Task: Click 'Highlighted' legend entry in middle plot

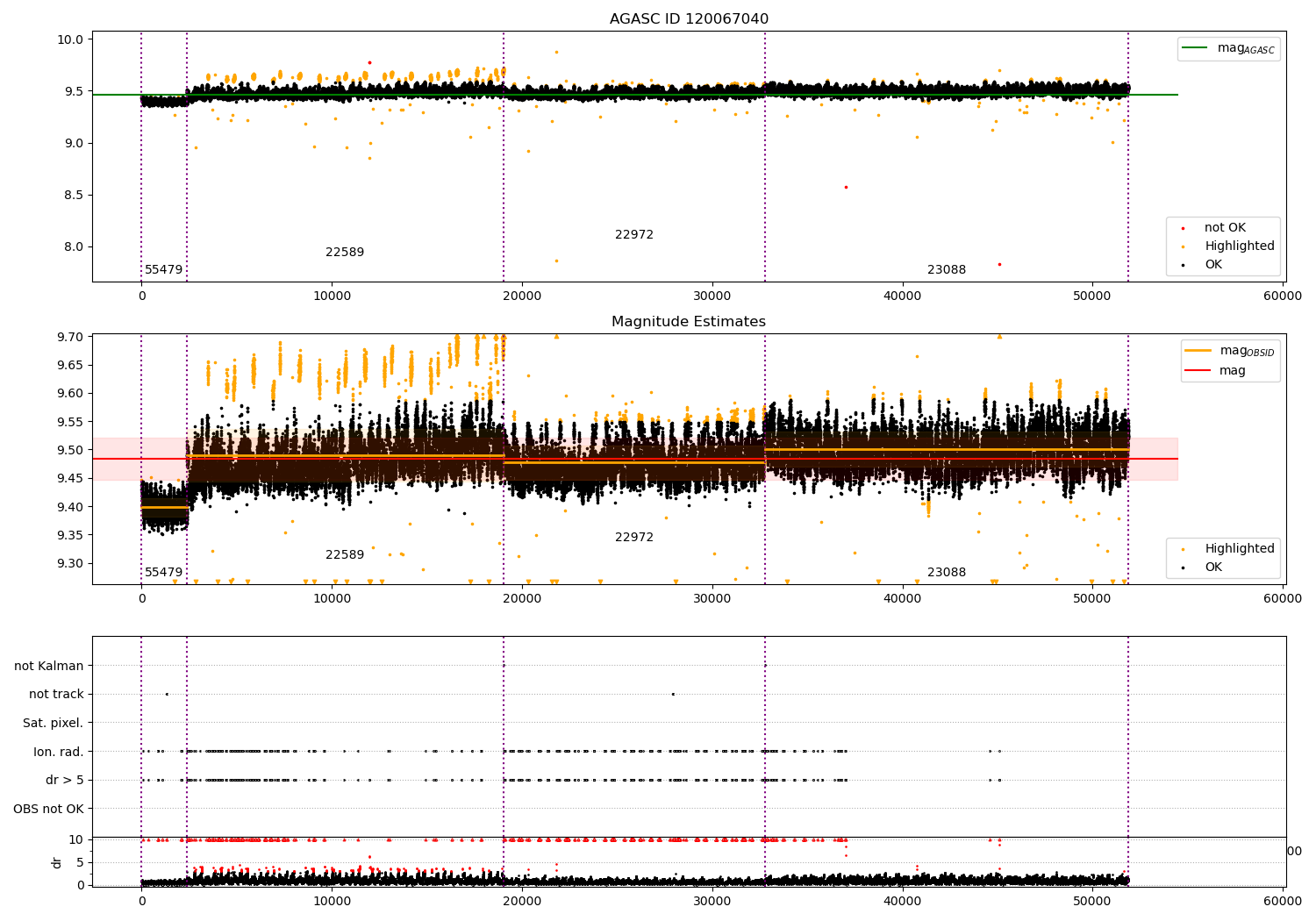Action: 1227,549
